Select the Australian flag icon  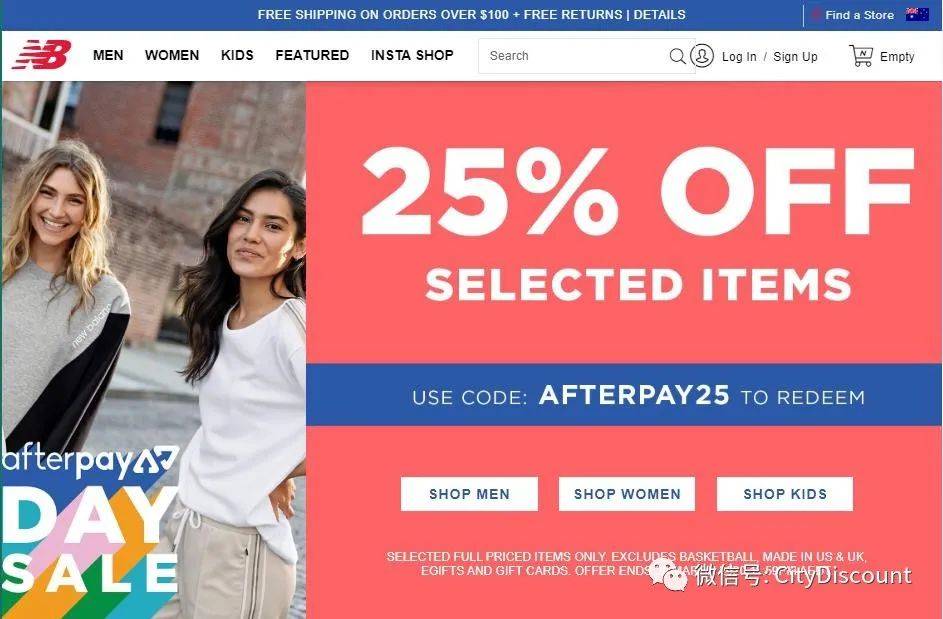point(917,14)
